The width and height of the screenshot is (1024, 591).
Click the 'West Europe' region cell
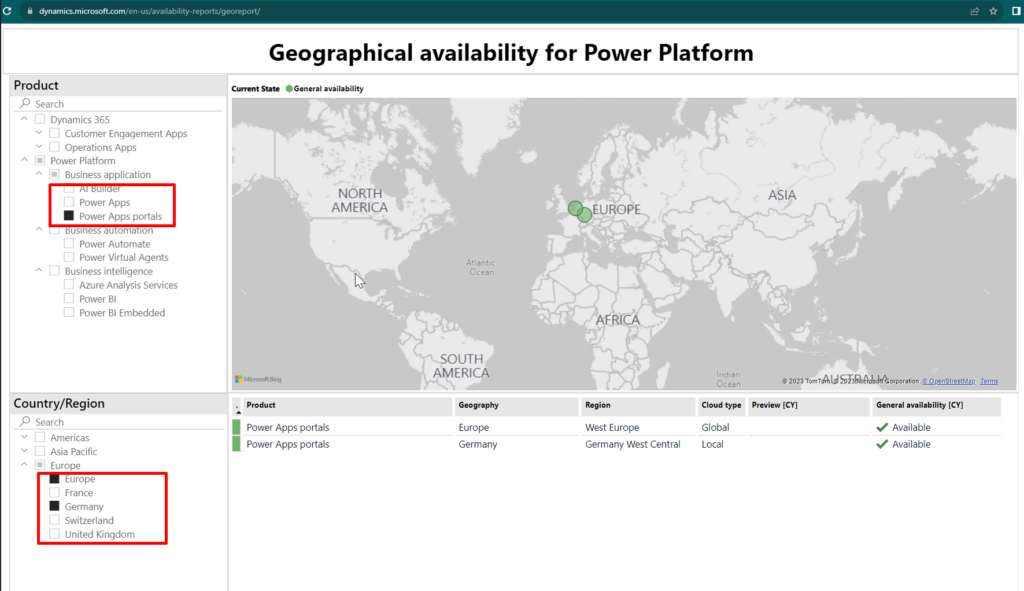[612, 427]
